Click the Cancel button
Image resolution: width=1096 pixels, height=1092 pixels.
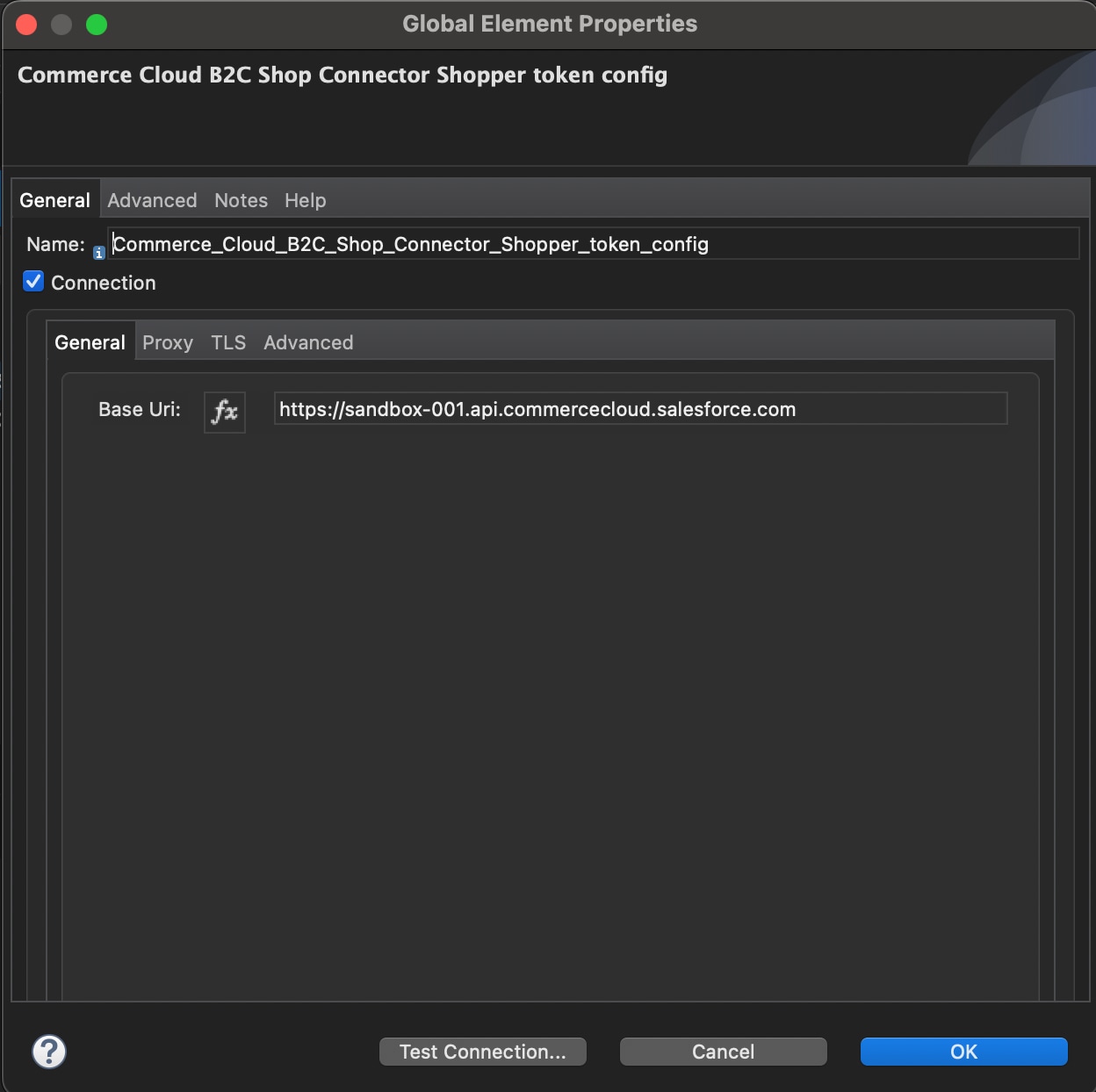[x=724, y=1052]
